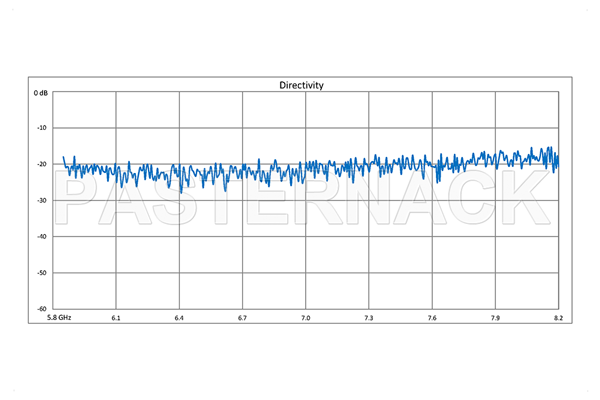Select the -40 y-axis label
The width and height of the screenshot is (600, 400).
42,237
